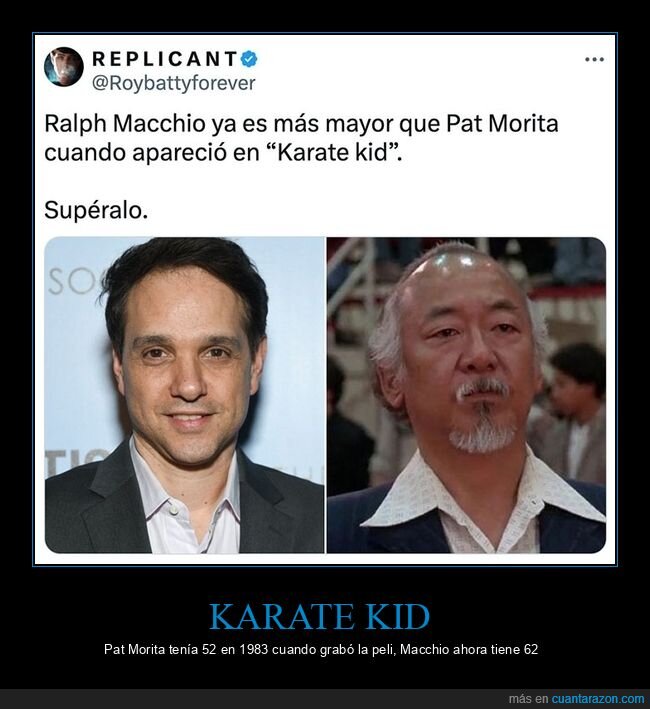Click 'cuando apareció en' tweet line
Image resolution: width=650 pixels, height=709 pixels.
click(154, 153)
